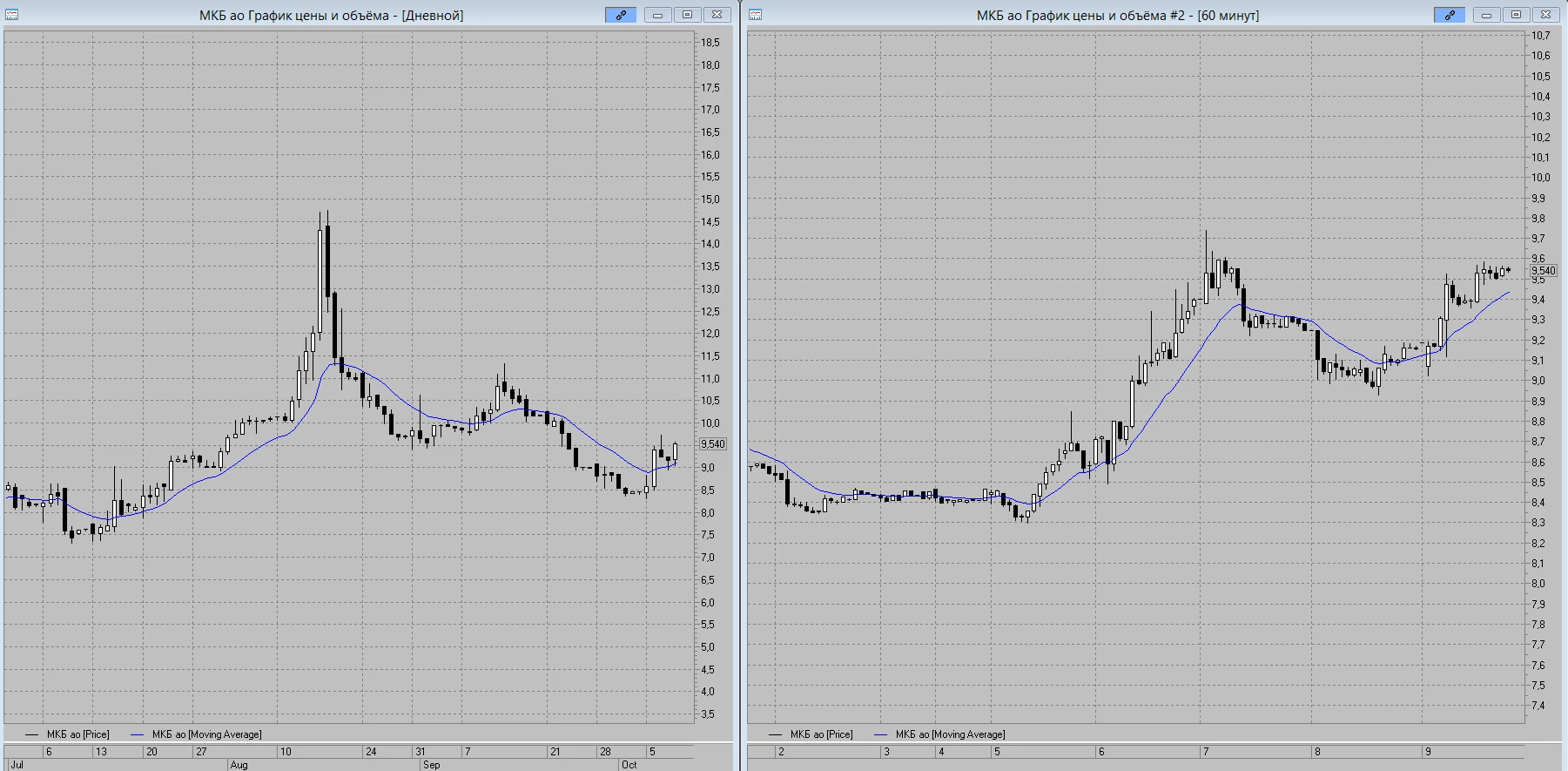Minimize the daily (Дневной) chart window

(657, 15)
